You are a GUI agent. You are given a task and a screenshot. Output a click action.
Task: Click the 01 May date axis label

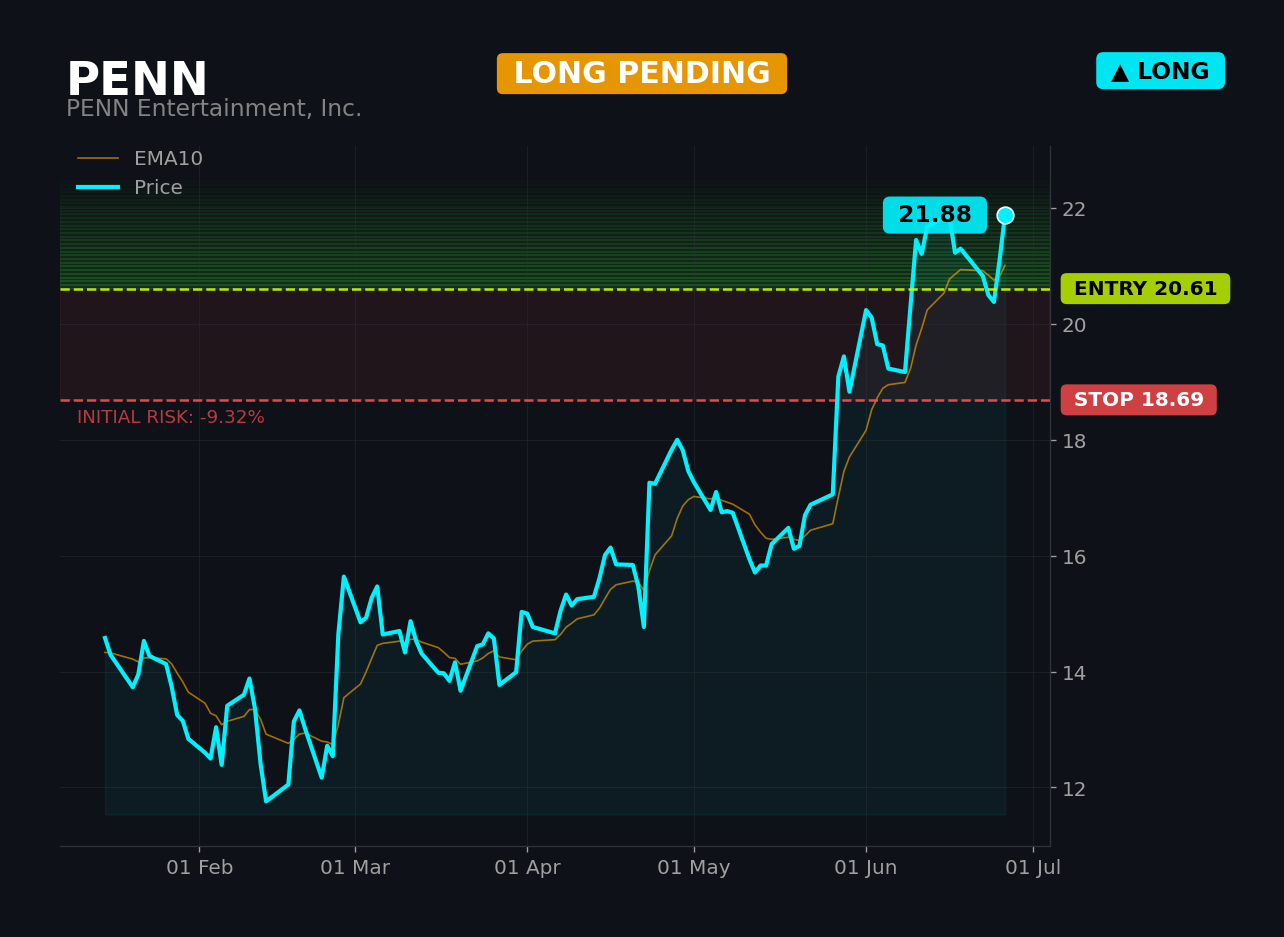tap(694, 868)
